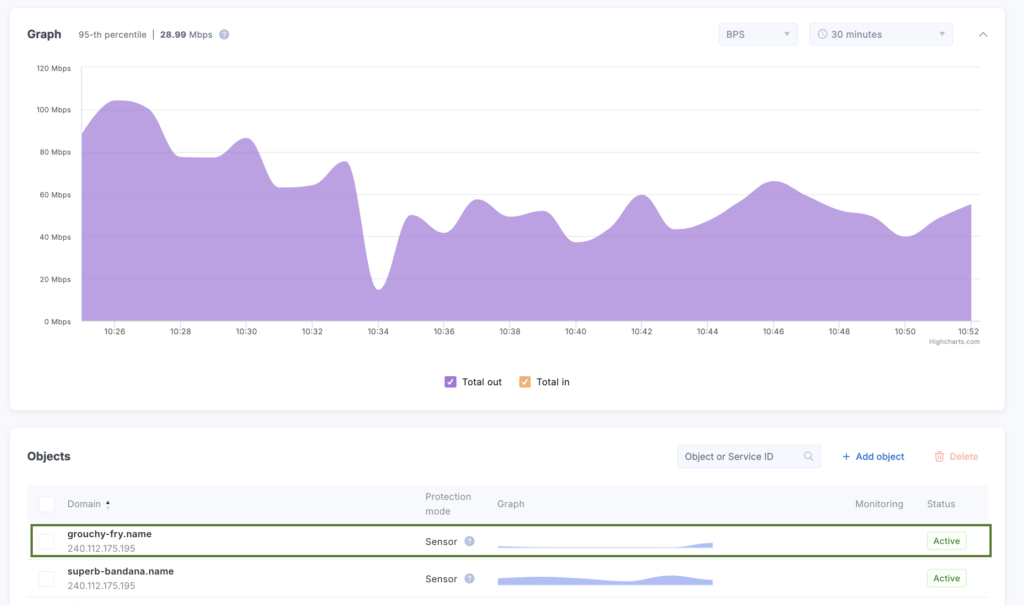
Task: Select the grouchy-fry.name row checkbox
Action: point(47,541)
